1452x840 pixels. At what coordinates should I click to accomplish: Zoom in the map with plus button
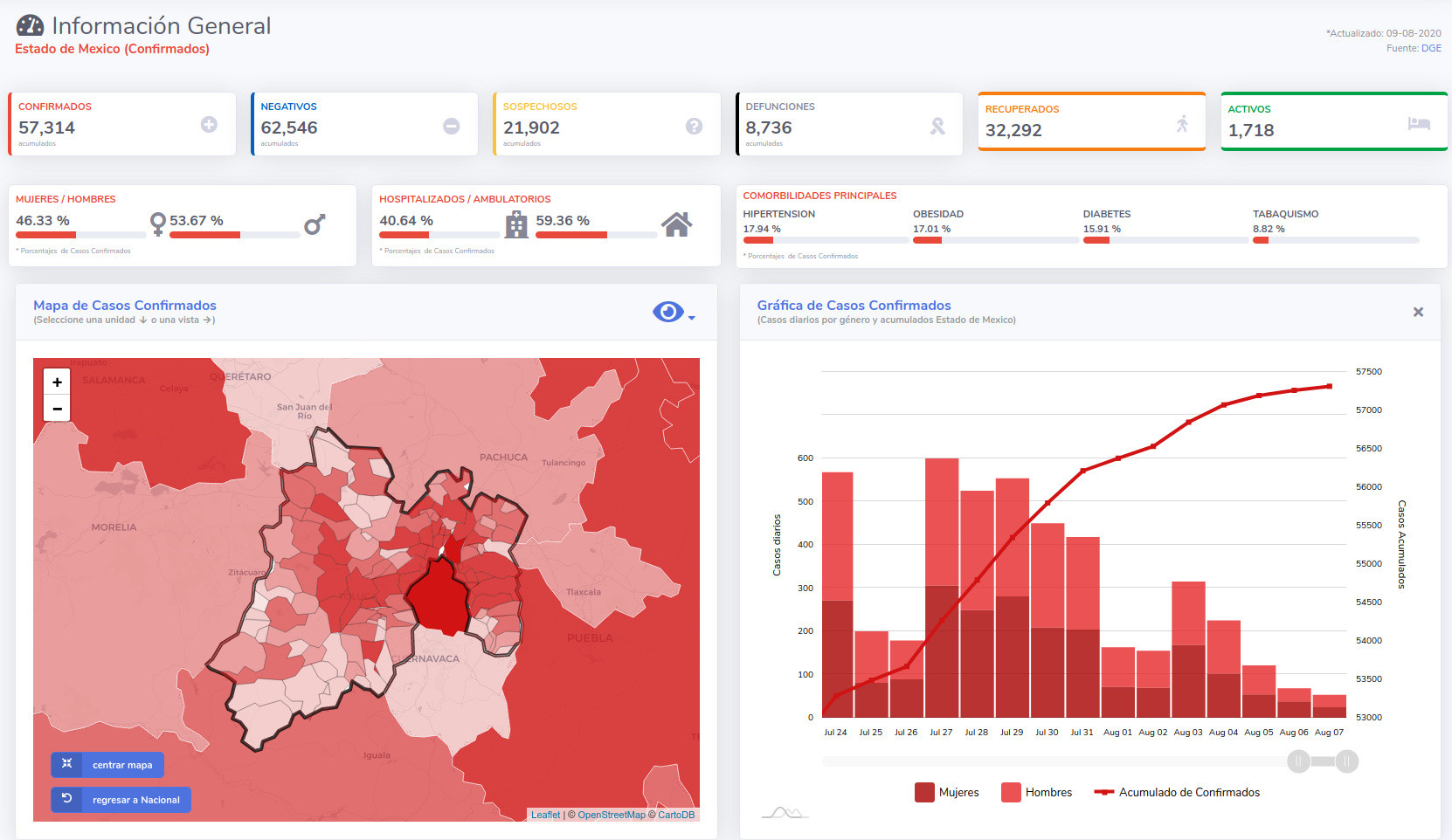[x=57, y=382]
